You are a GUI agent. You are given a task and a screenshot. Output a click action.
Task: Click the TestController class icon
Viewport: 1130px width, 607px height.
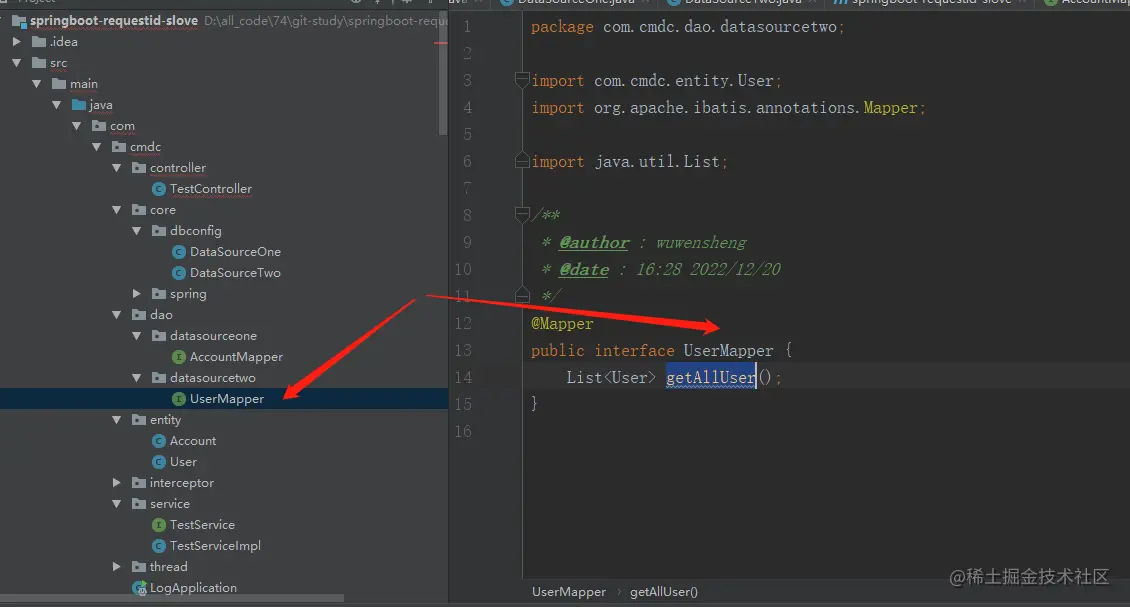point(159,189)
